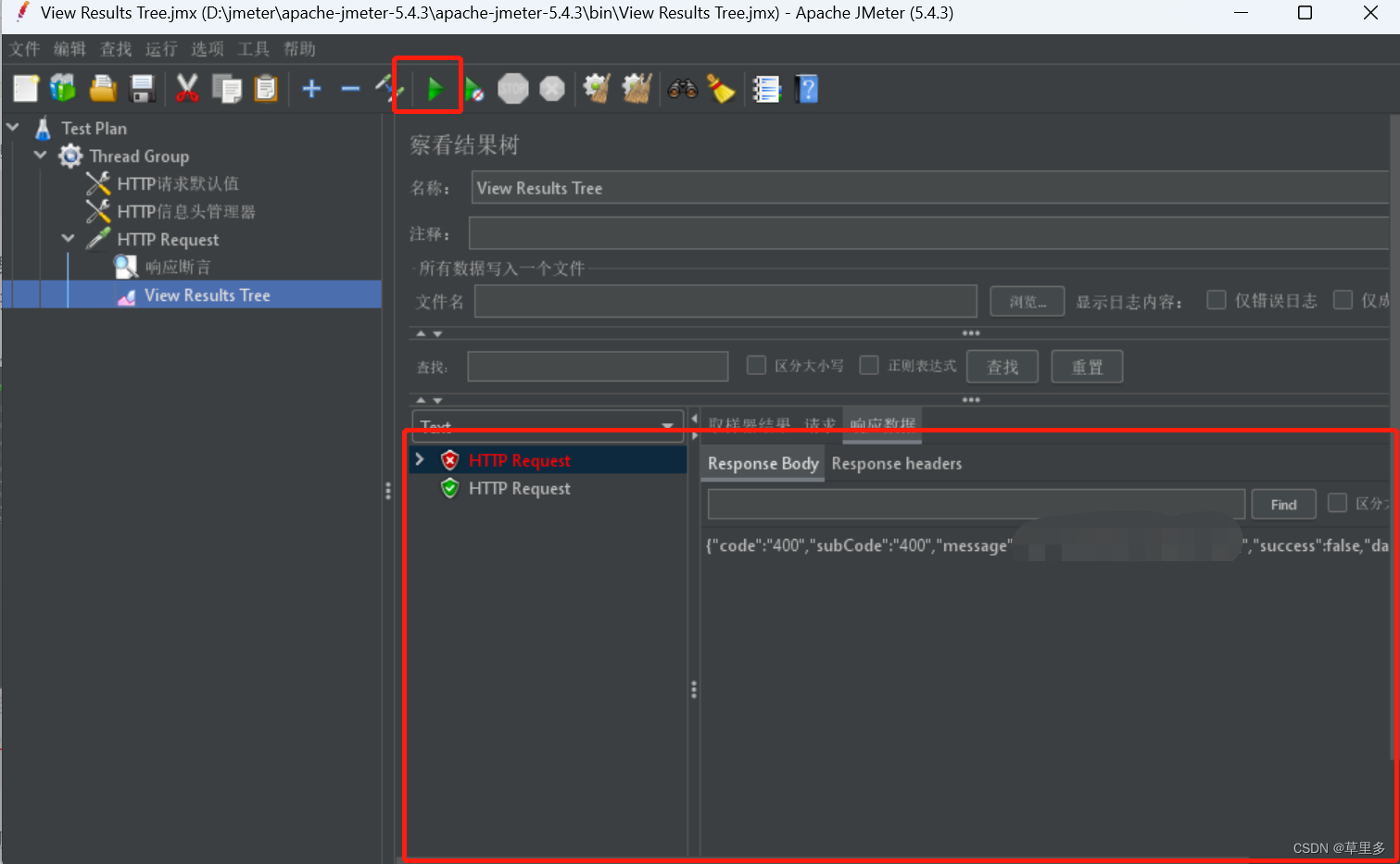The width and height of the screenshot is (1400, 864).
Task: Click the Thread Group gear icon
Action: [70, 156]
